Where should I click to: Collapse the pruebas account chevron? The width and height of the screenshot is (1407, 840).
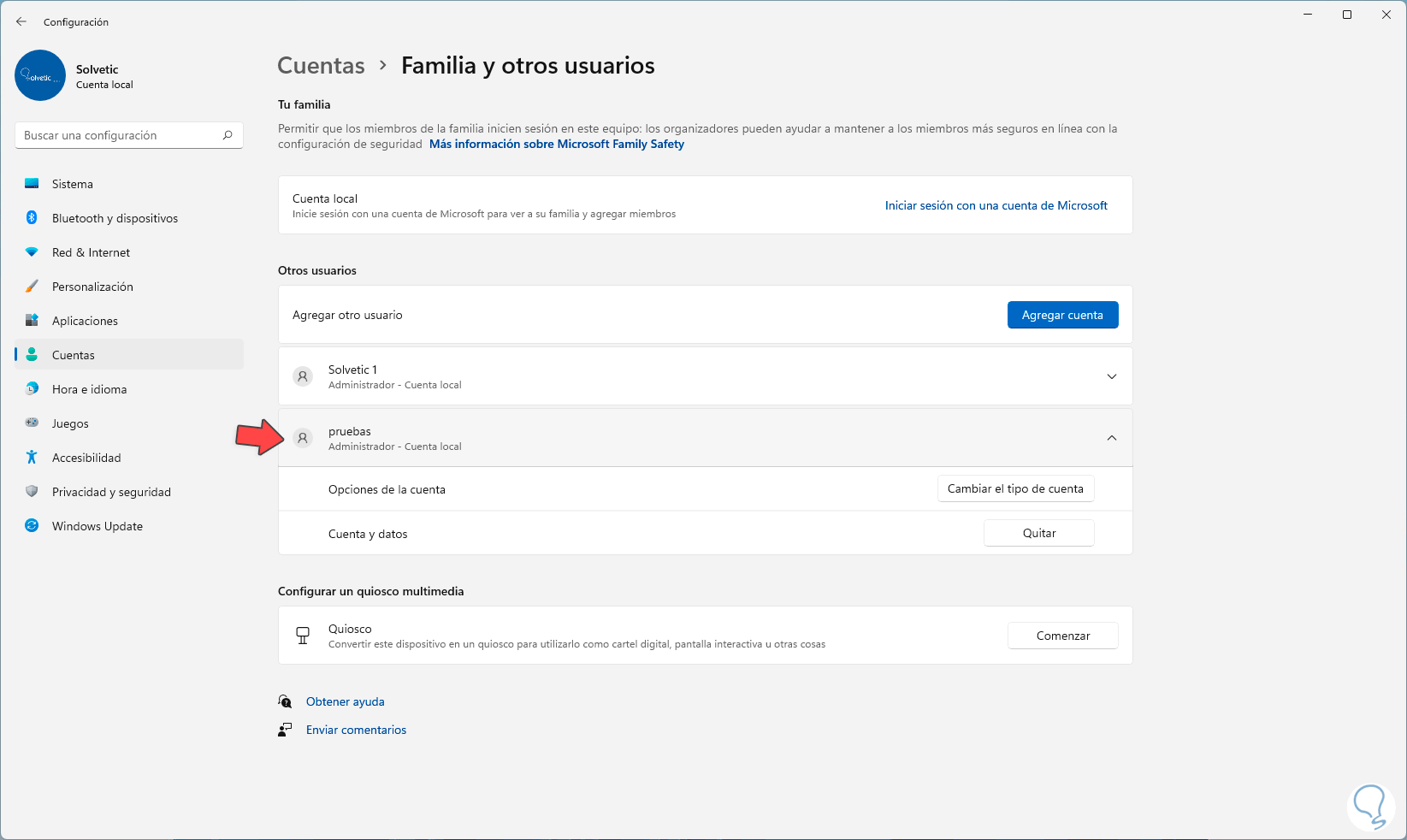tap(1111, 438)
